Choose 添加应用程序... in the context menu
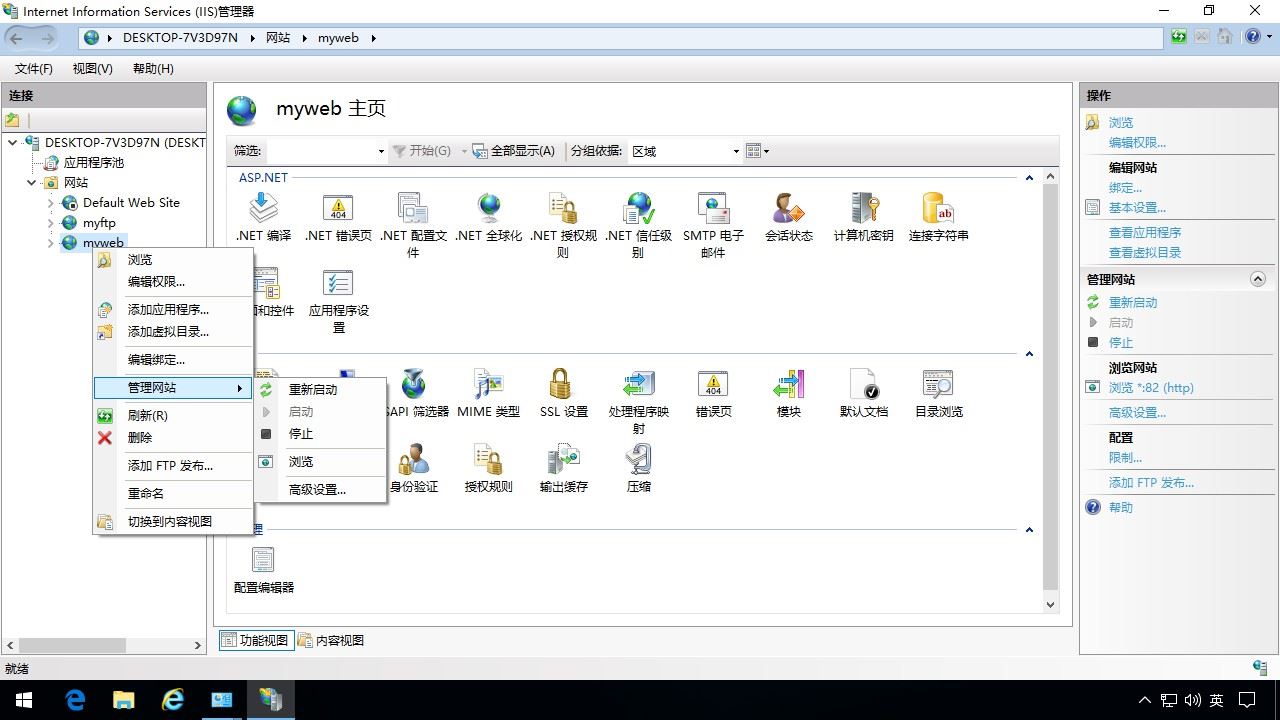Screen dimensions: 1280x720 (x=173, y=310)
